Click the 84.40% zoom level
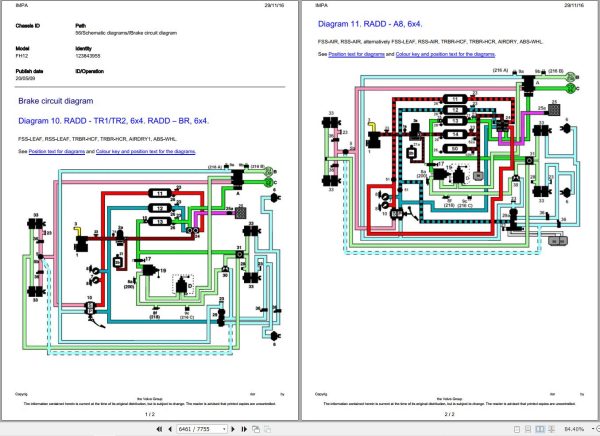Screen dimensions: 600x436 (574, 429)
